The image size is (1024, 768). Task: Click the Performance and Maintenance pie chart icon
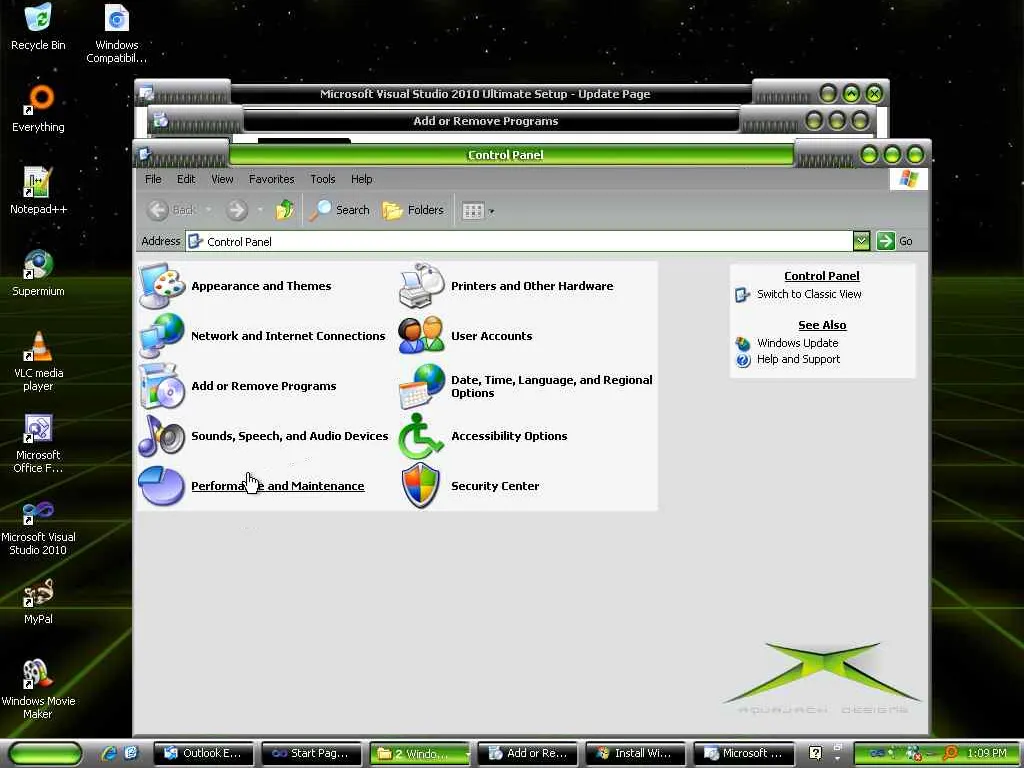(x=161, y=486)
